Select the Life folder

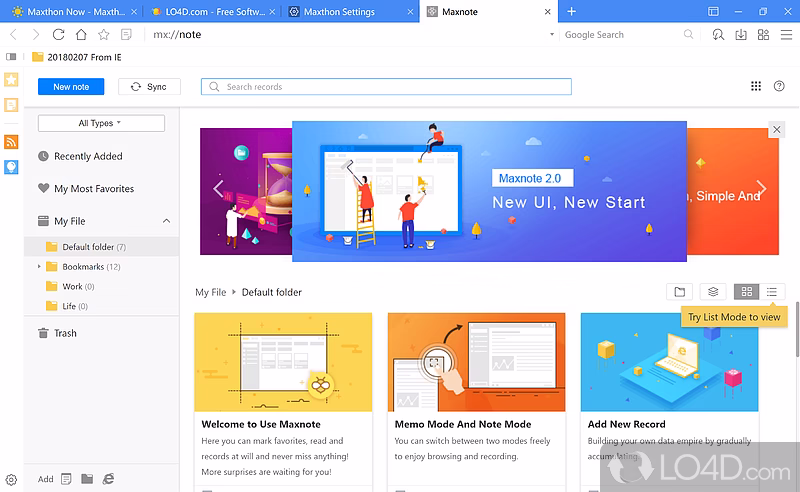pyautogui.click(x=102, y=306)
